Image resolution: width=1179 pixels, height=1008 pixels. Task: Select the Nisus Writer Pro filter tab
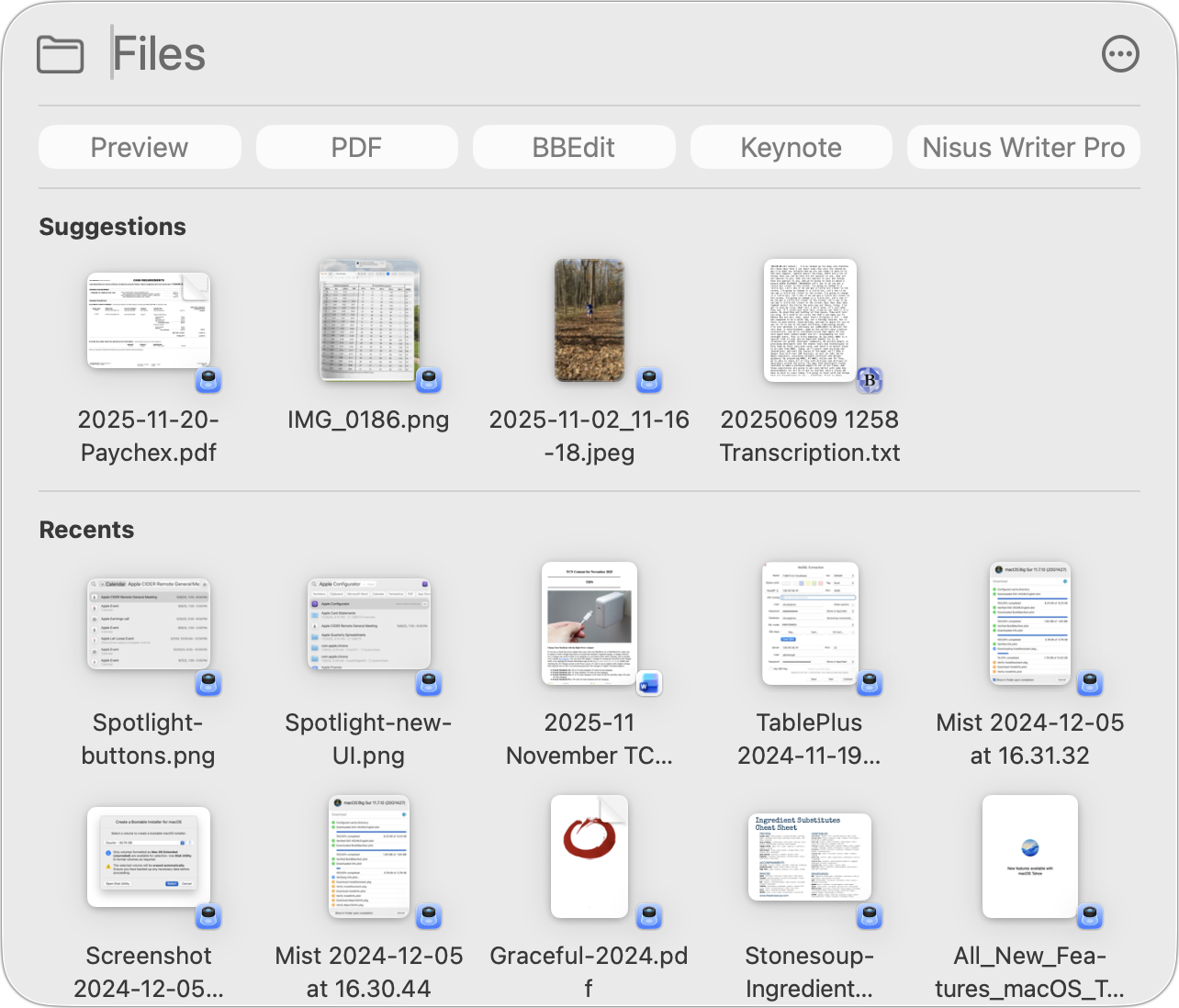coord(1022,146)
